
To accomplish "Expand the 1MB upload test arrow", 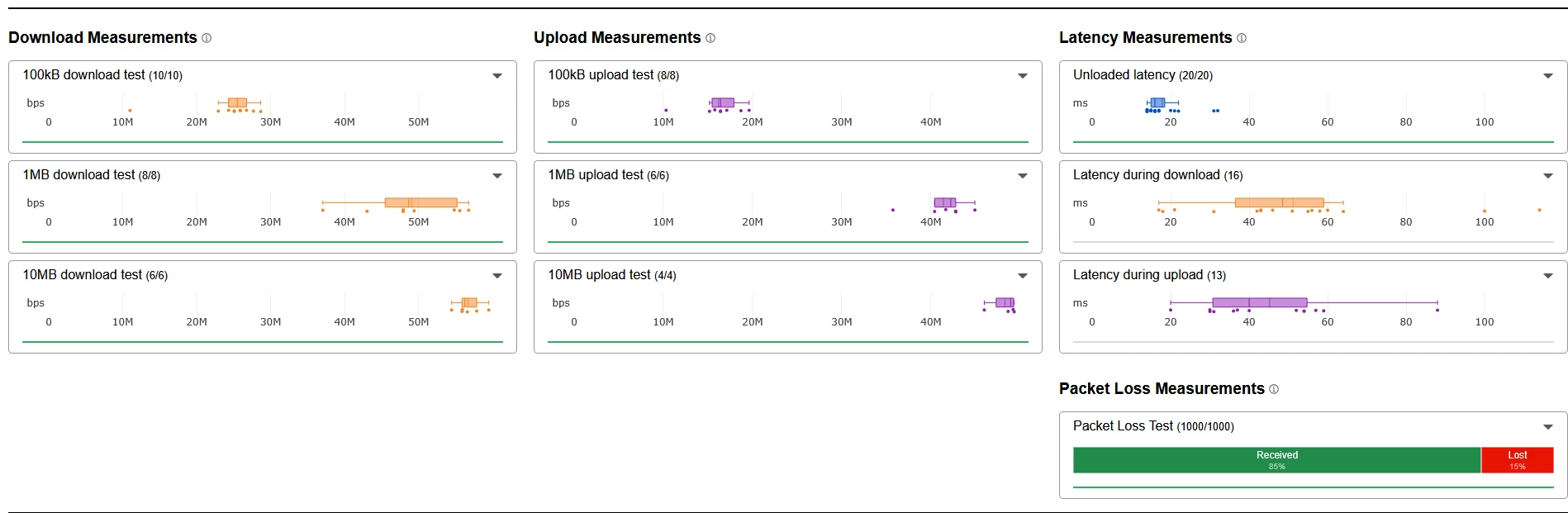I will coord(1023,176).
